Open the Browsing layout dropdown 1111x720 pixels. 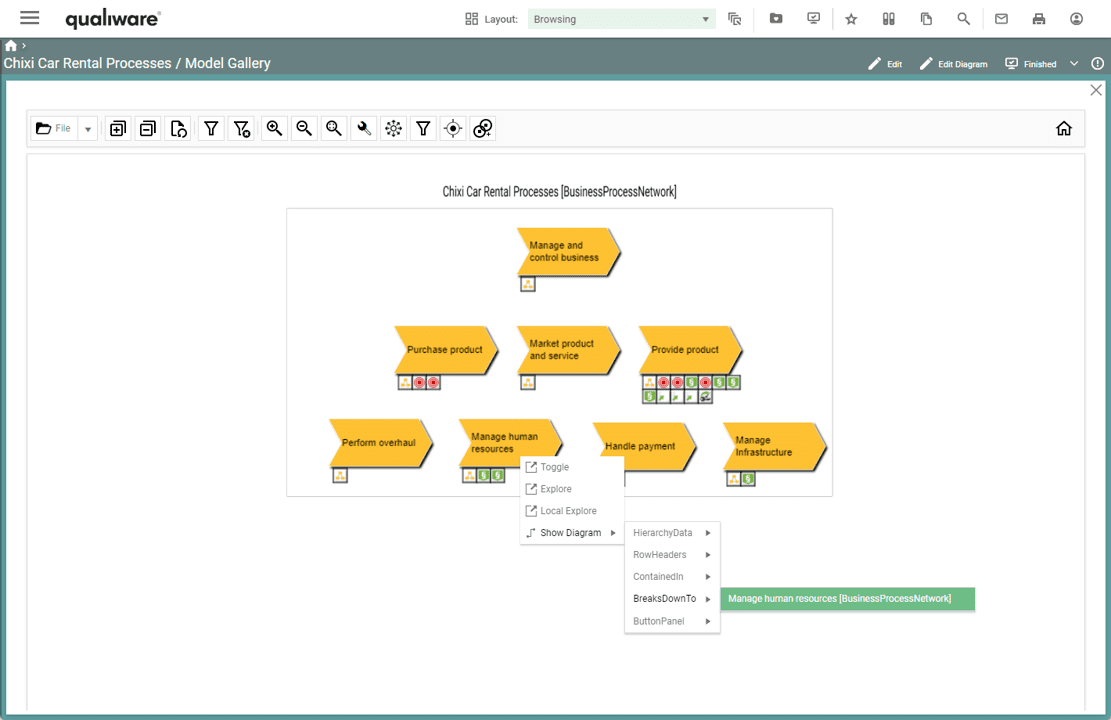point(620,18)
